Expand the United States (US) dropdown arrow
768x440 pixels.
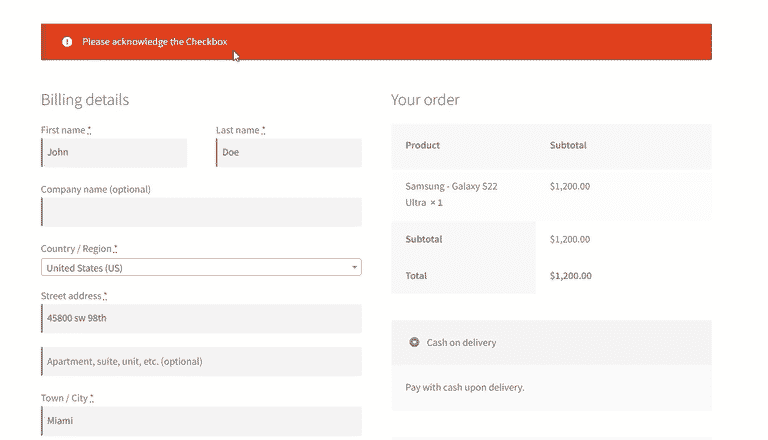354,268
